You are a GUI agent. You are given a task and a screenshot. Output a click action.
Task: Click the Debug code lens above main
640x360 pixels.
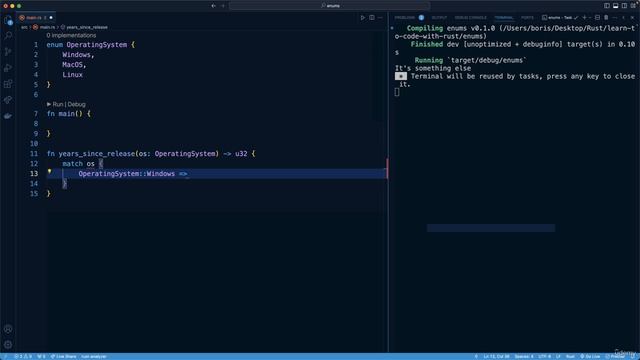pos(76,104)
